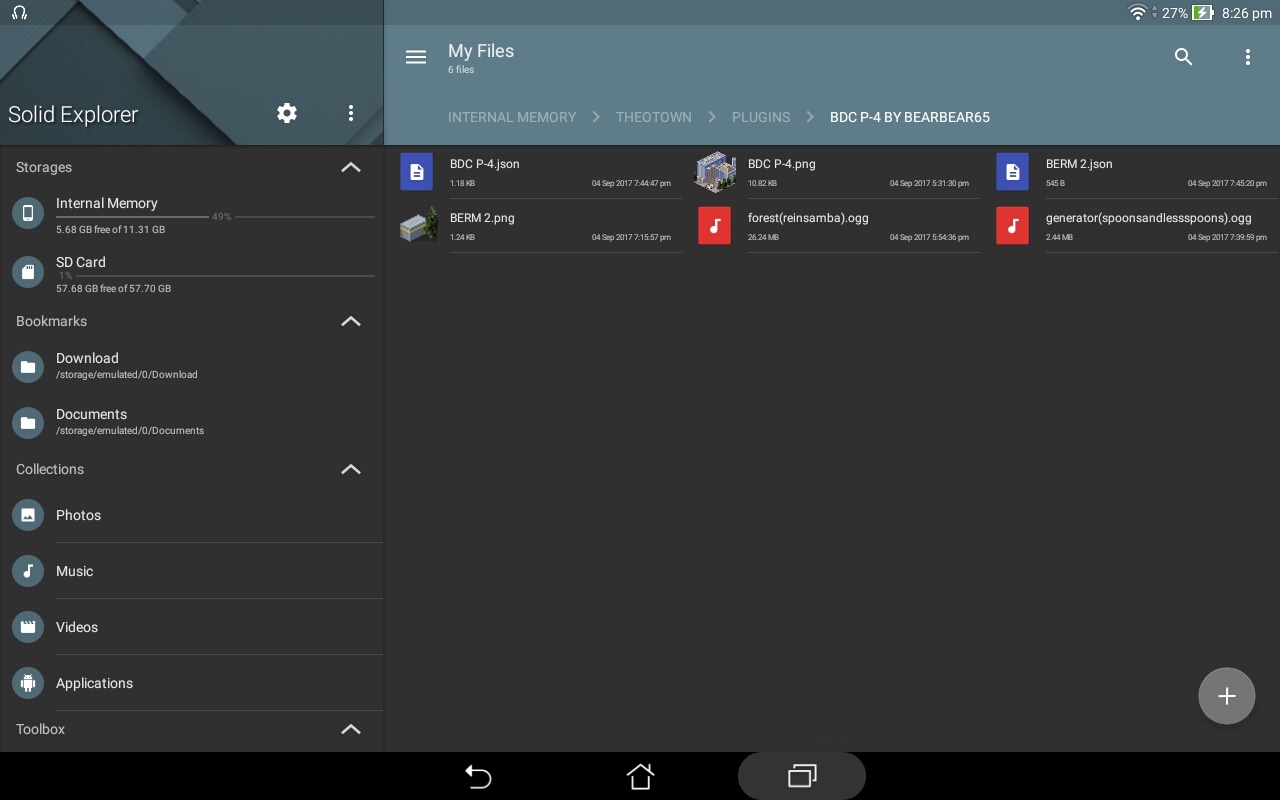Open search in My Files
This screenshot has width=1280, height=800.
coord(1183,57)
